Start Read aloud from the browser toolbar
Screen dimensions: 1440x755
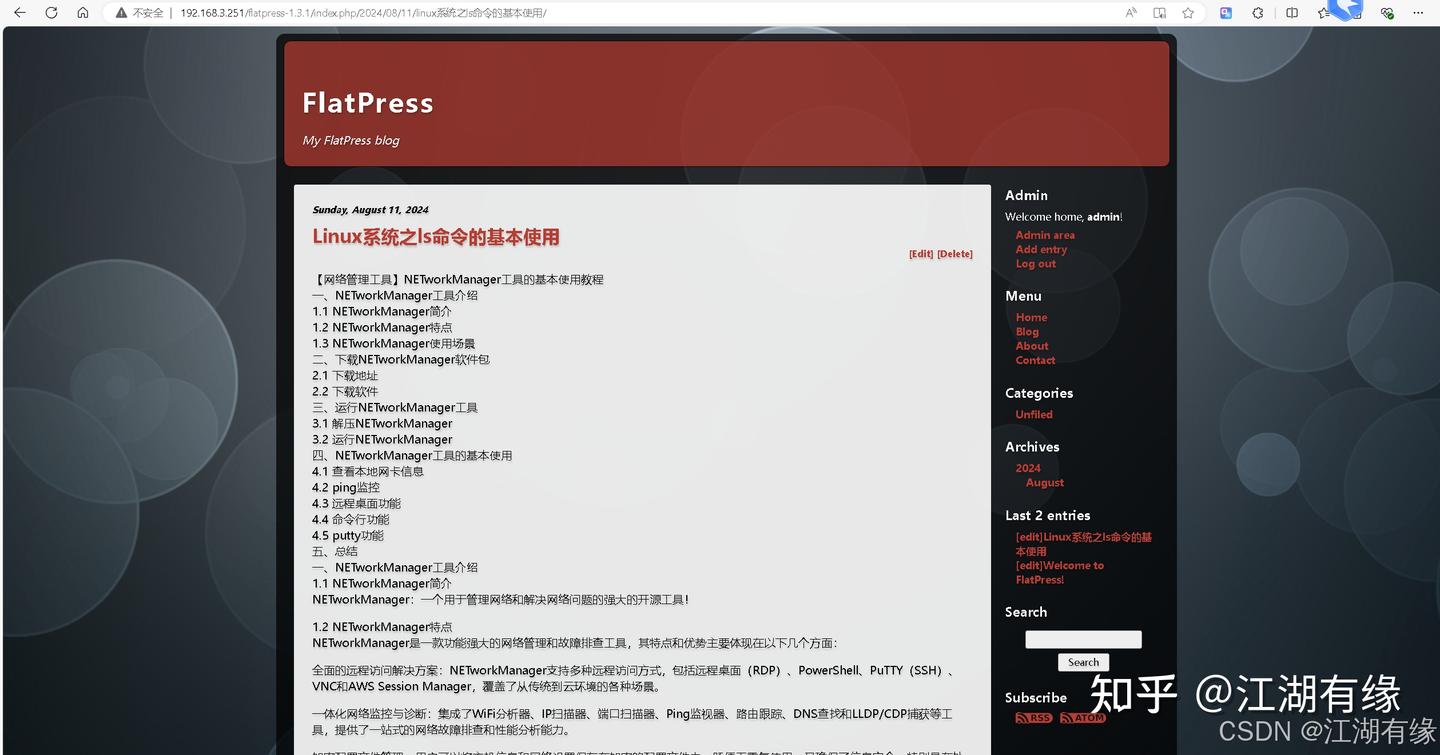[1131, 13]
